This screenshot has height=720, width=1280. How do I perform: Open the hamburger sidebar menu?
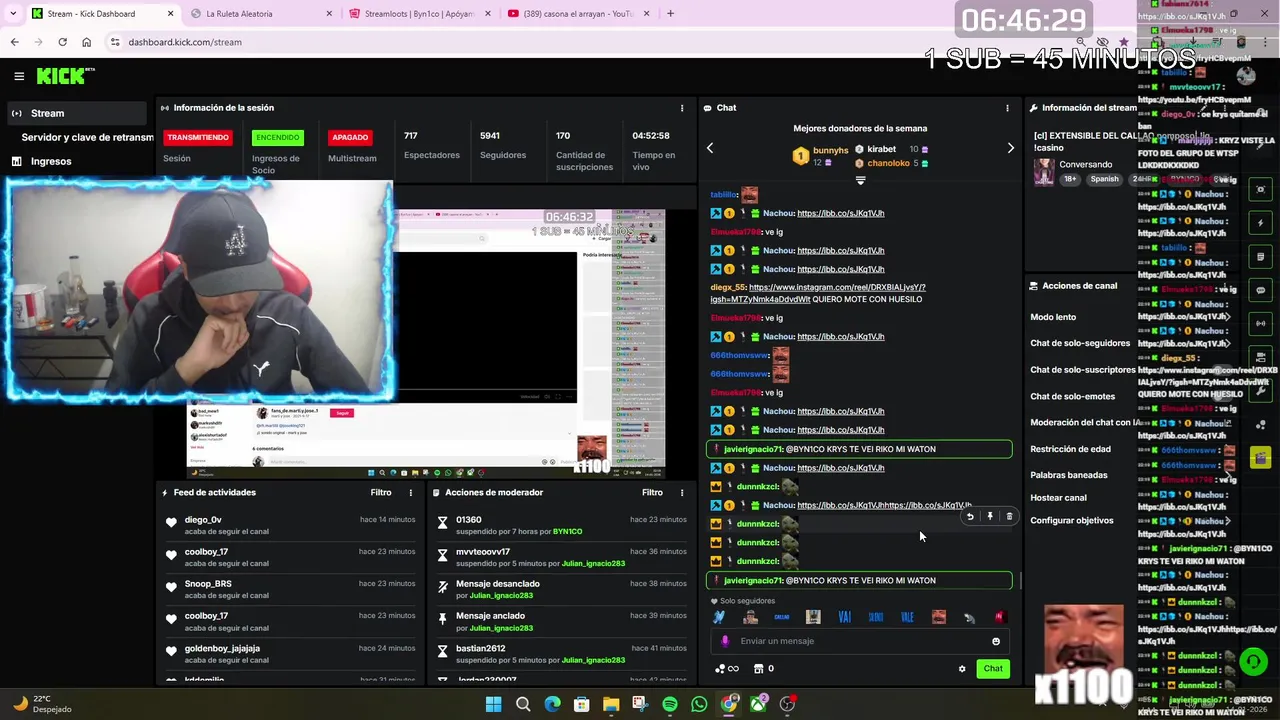click(x=19, y=76)
